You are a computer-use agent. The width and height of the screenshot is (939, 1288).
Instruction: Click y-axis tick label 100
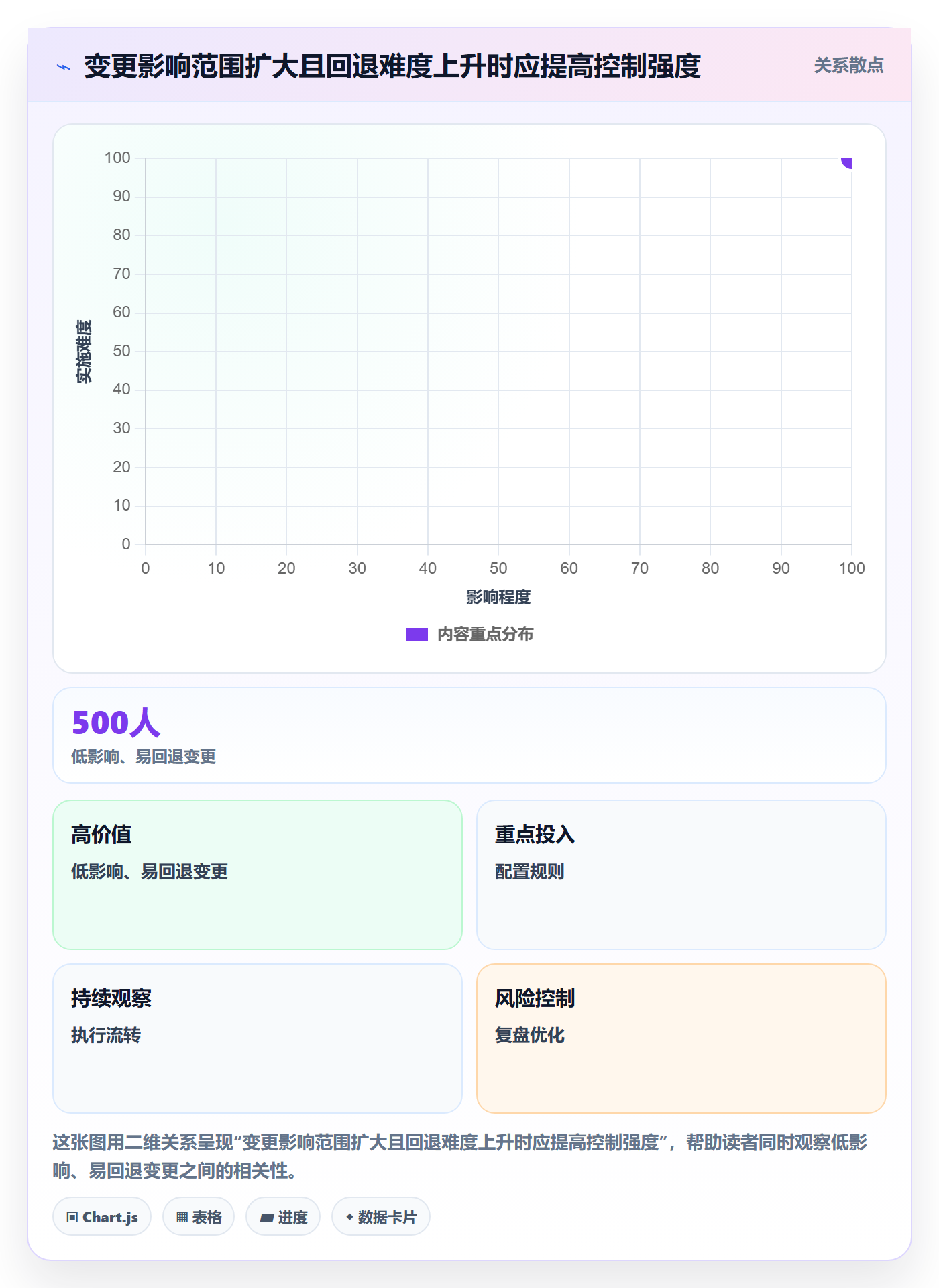tap(117, 158)
